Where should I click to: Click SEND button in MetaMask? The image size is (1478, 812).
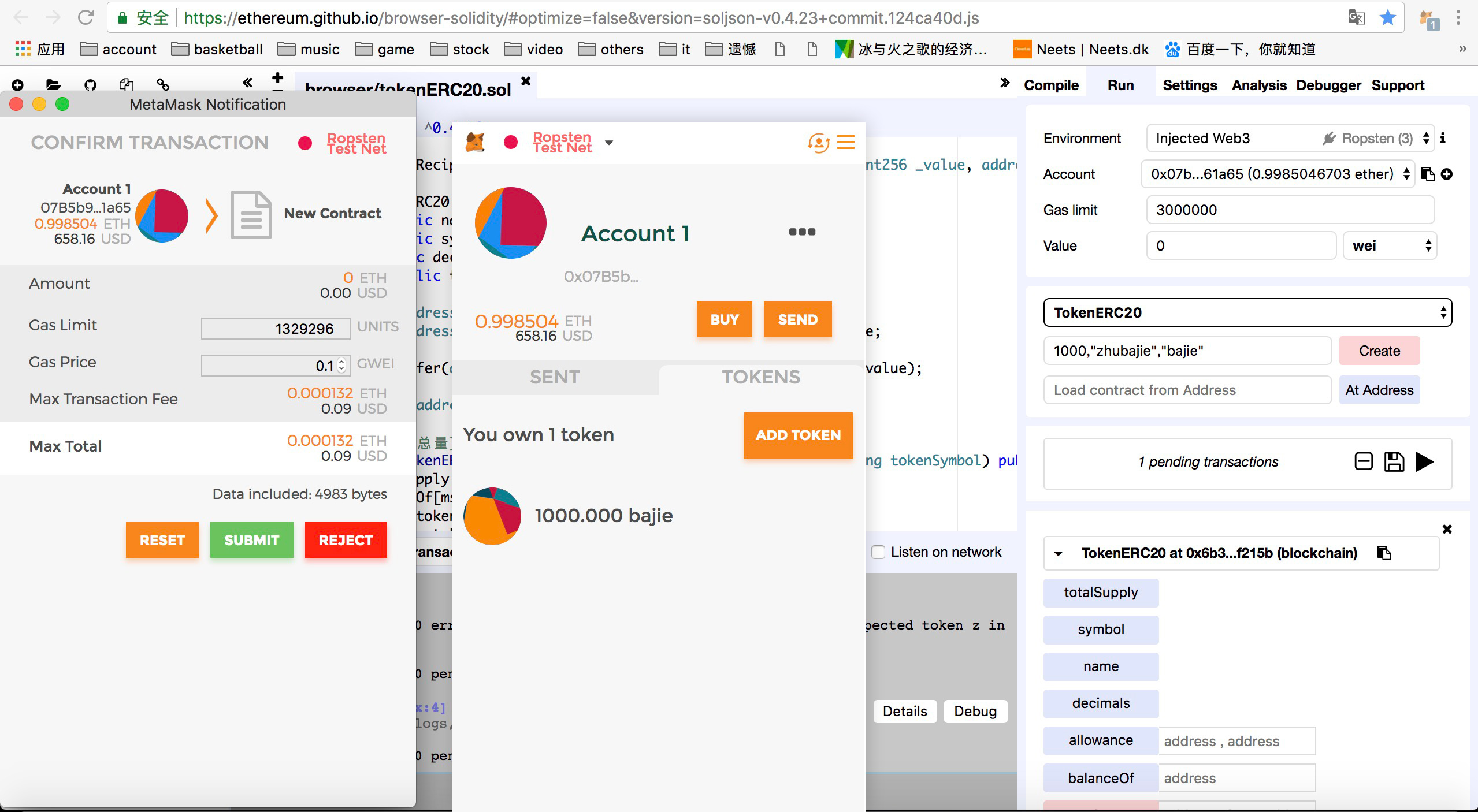coord(797,319)
